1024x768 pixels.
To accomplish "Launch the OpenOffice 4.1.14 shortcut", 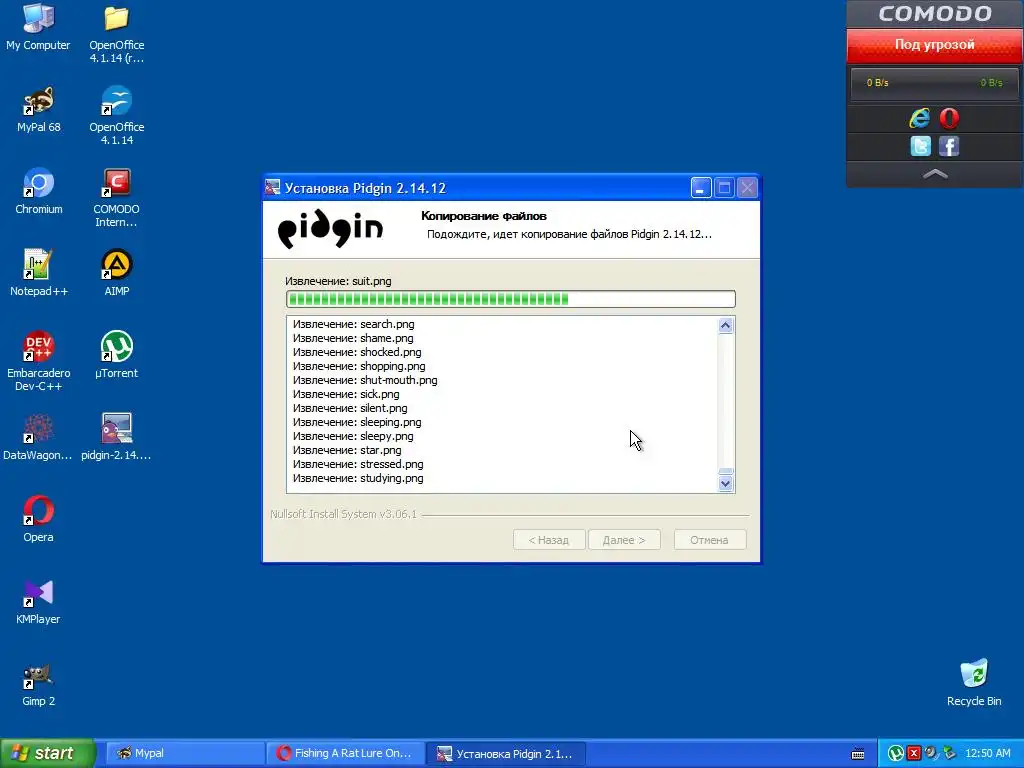I will (x=116, y=116).
